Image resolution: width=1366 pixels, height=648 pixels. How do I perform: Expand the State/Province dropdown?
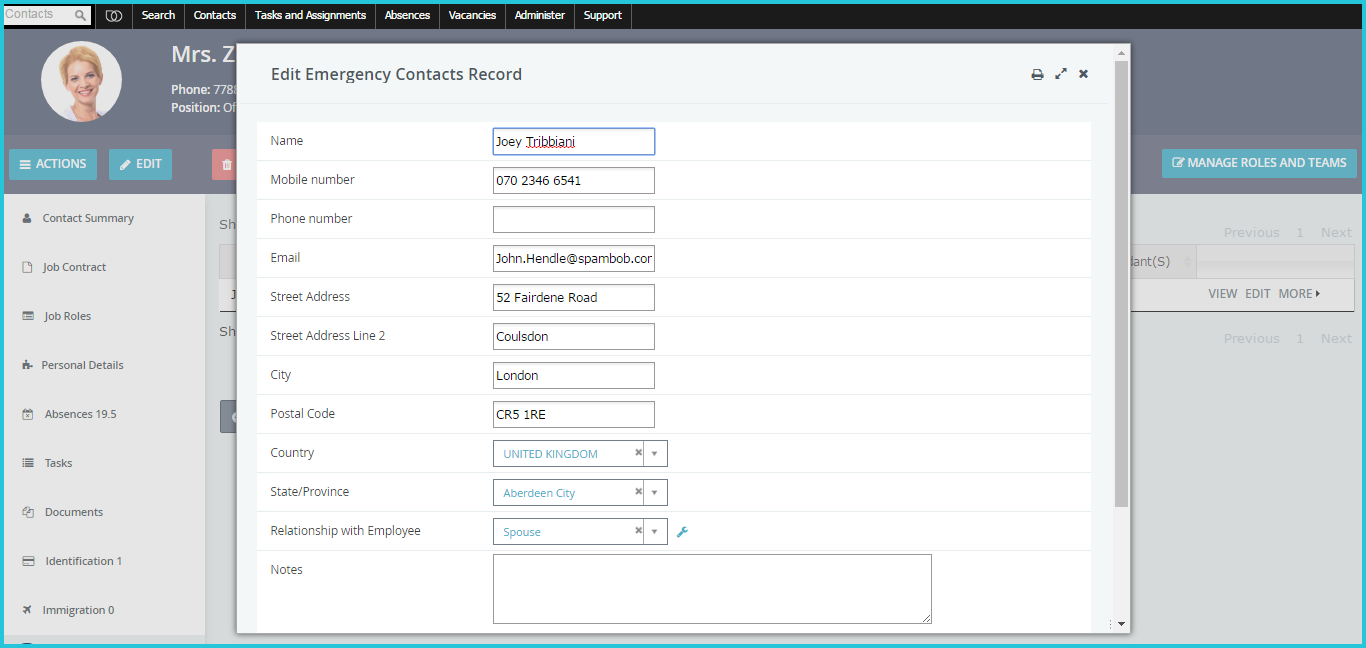click(x=655, y=493)
